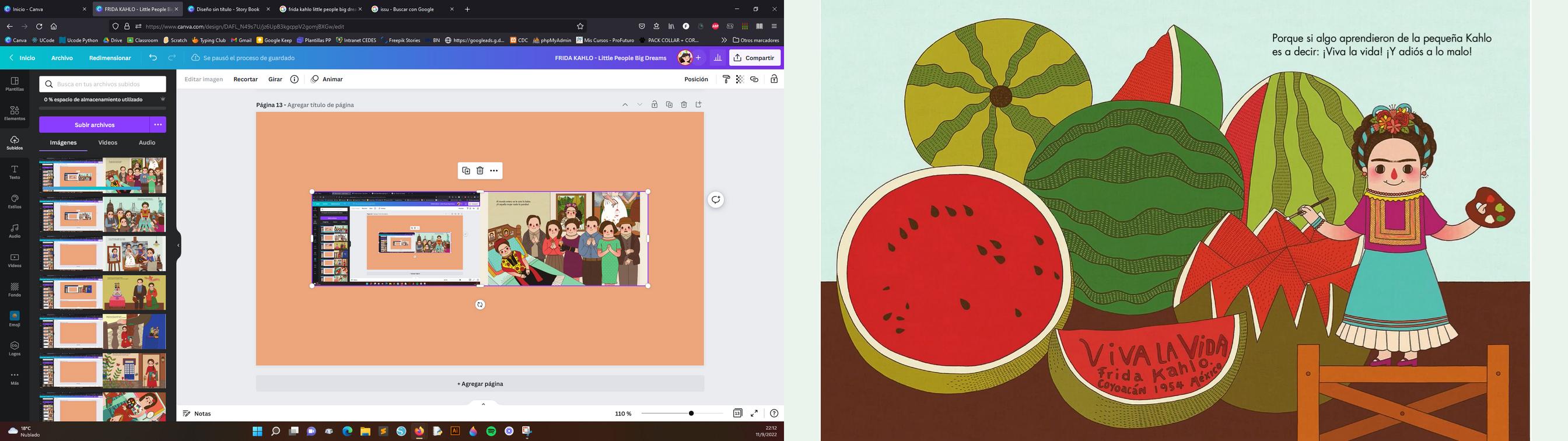1568x441 pixels.
Task: Click the + Agregar página button
Action: click(x=480, y=384)
